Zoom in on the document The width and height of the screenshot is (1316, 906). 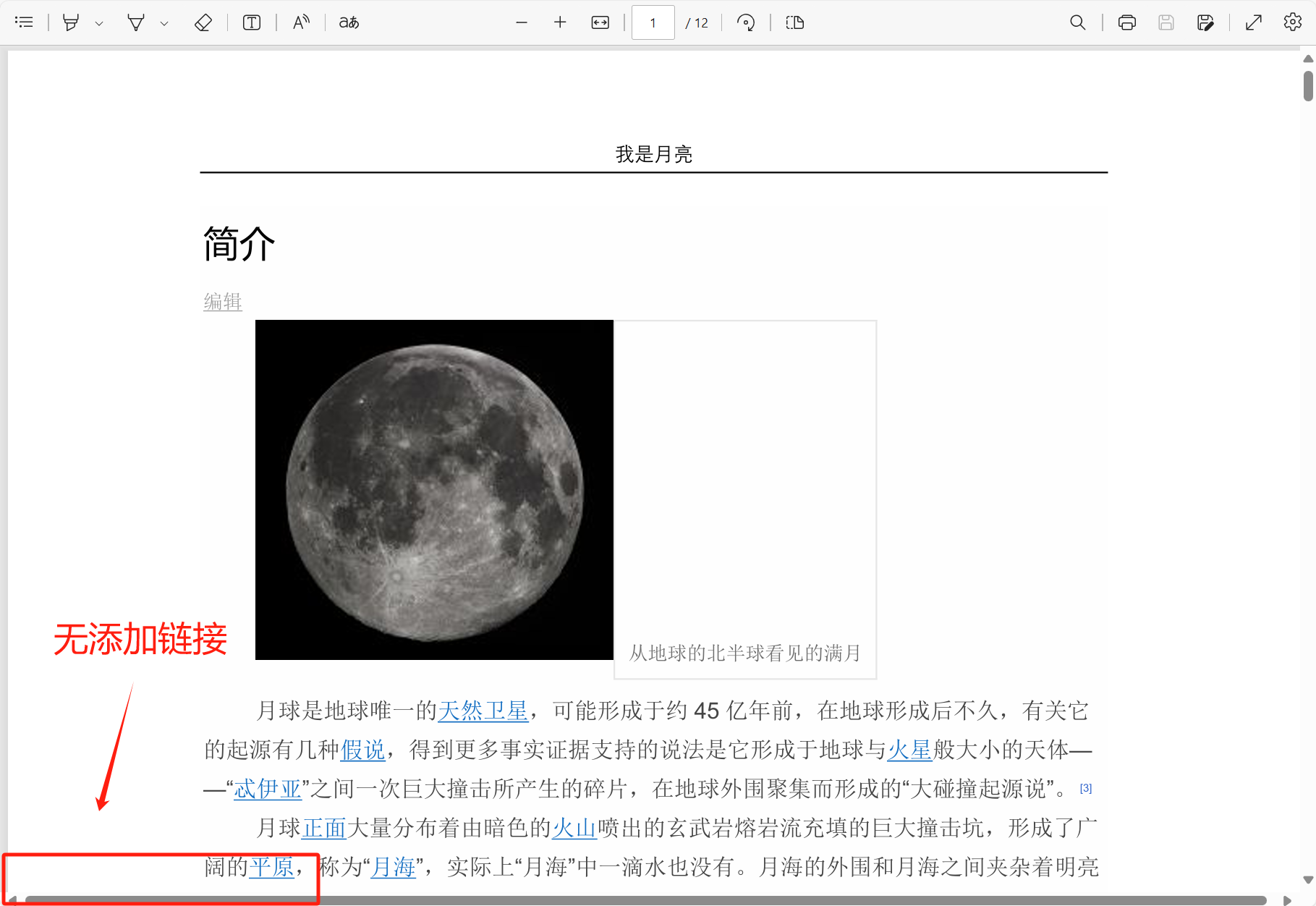[x=560, y=22]
